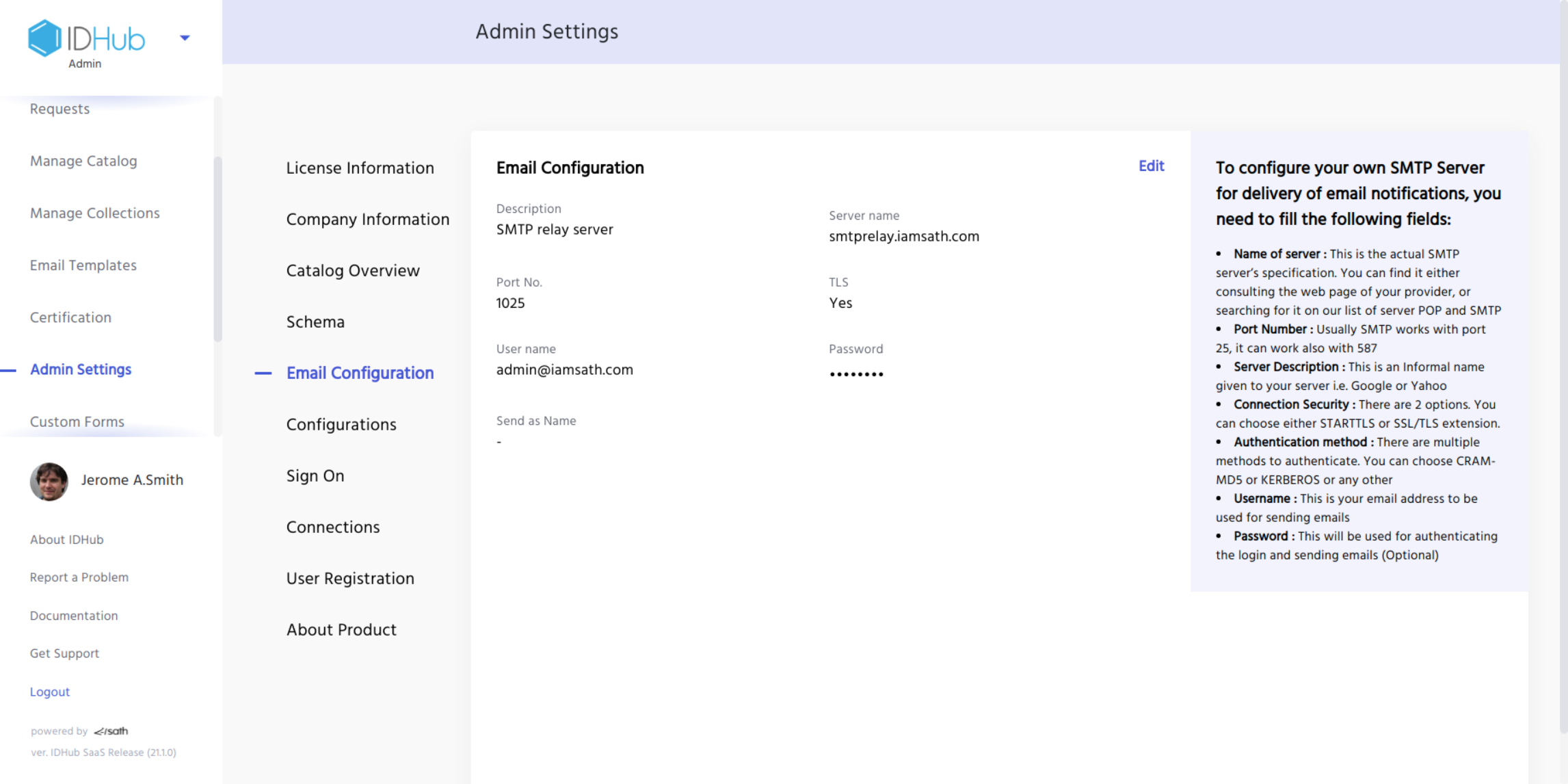This screenshot has height=784, width=1568.
Task: Open the Connections settings section
Action: pos(332,527)
